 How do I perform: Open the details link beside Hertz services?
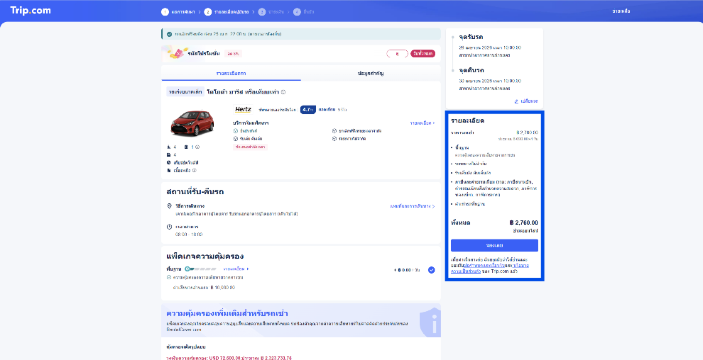tap(422, 123)
